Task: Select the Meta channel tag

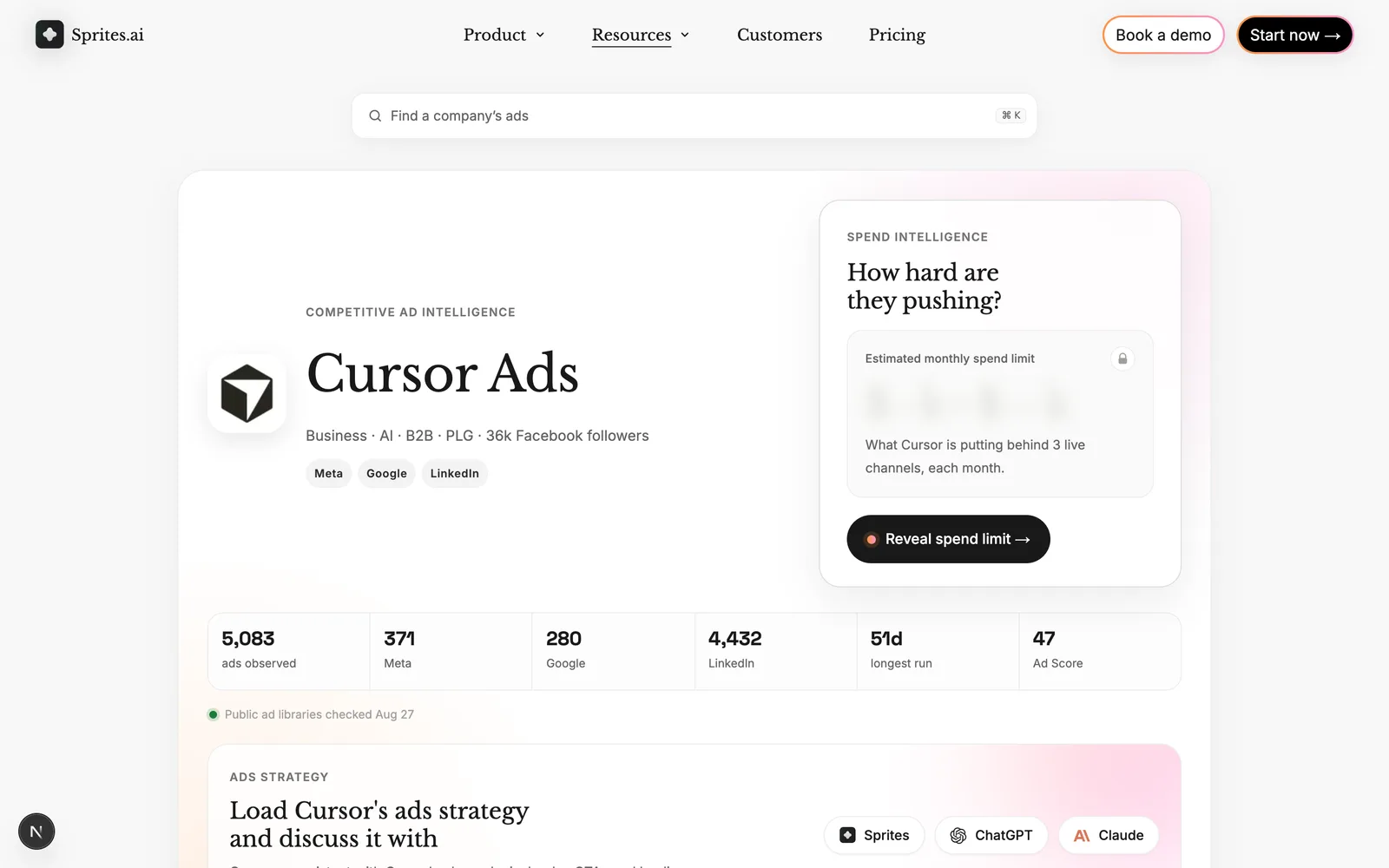Action: (328, 473)
